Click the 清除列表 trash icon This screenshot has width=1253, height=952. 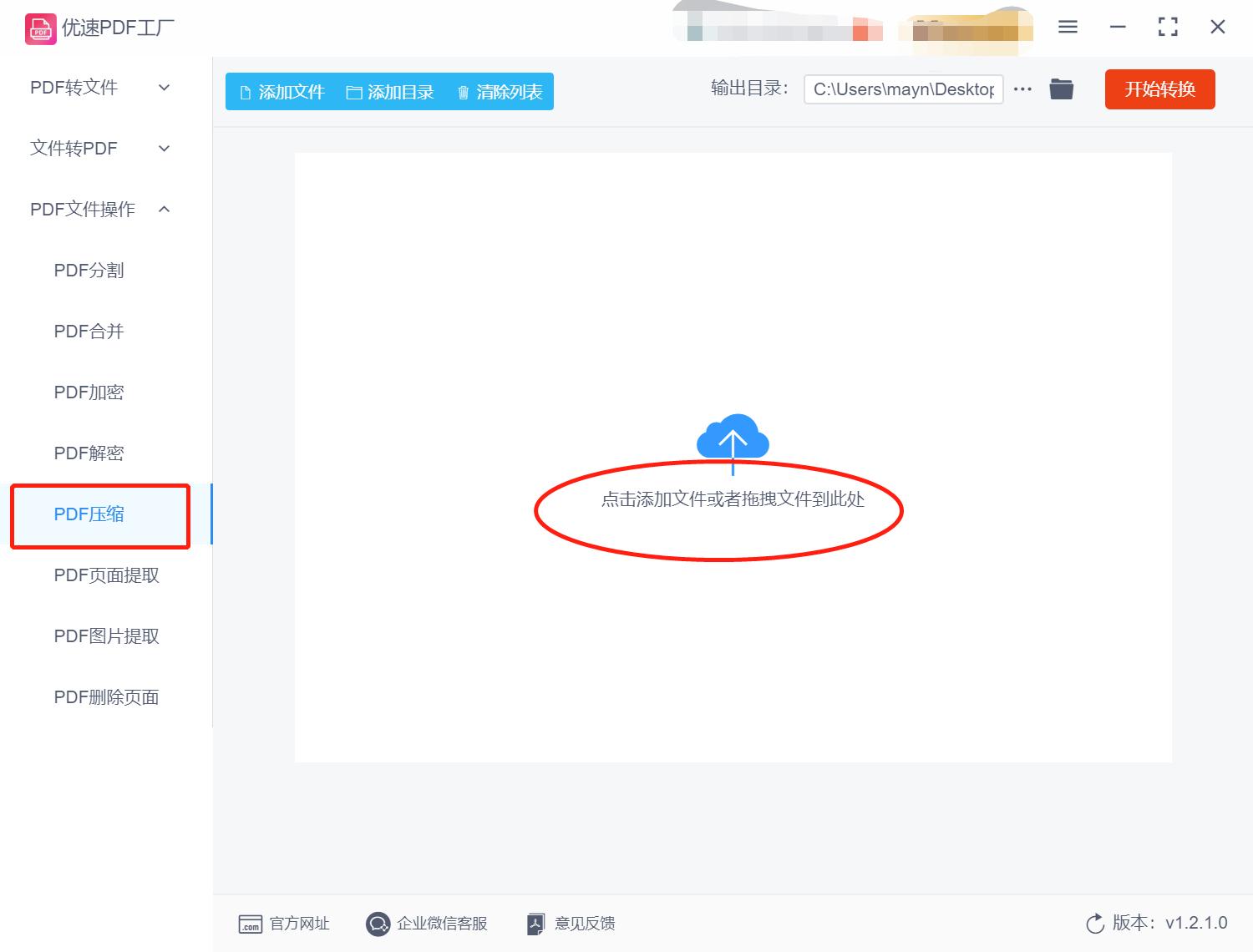(x=464, y=92)
